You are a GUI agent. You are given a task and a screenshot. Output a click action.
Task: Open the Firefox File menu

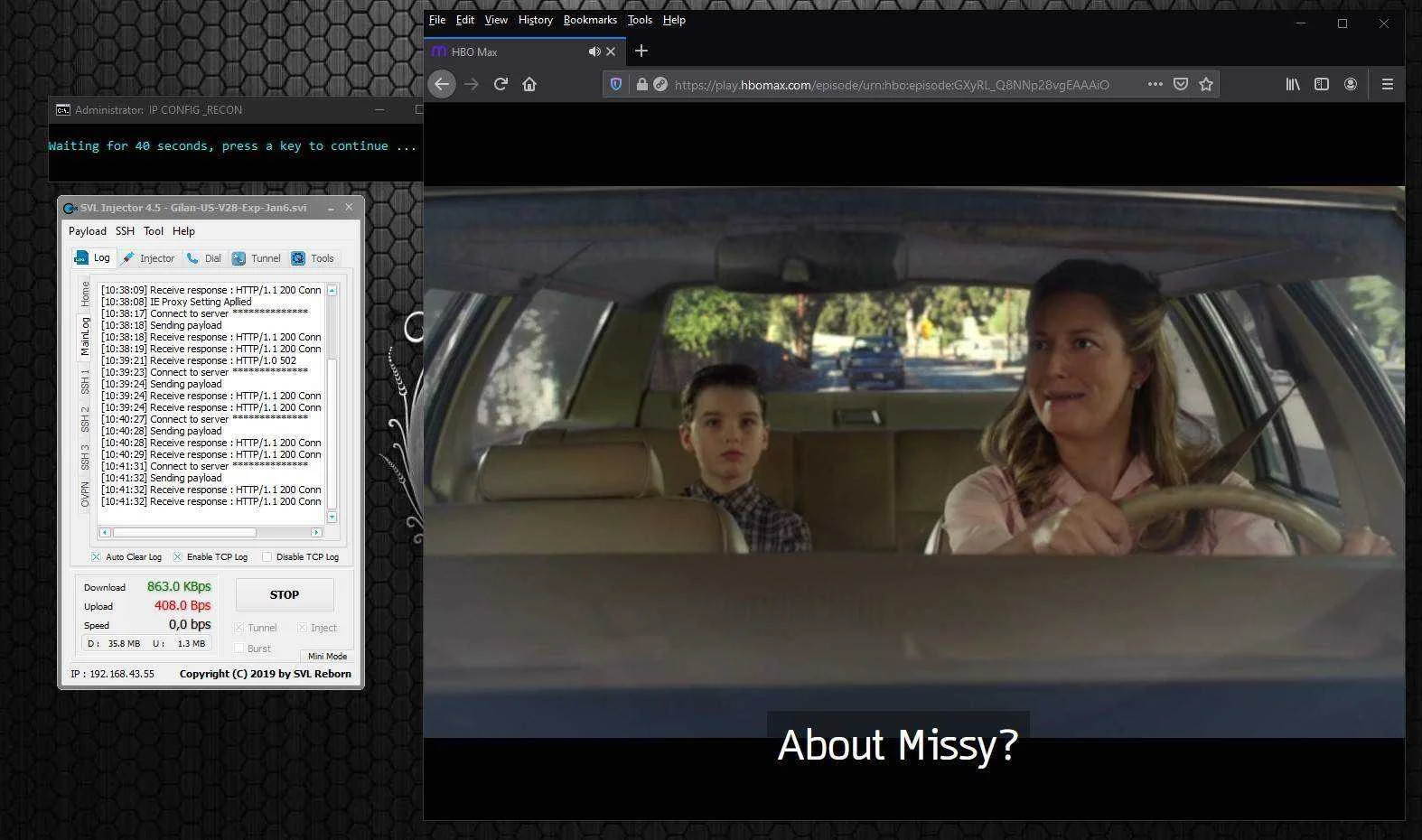pyautogui.click(x=437, y=20)
